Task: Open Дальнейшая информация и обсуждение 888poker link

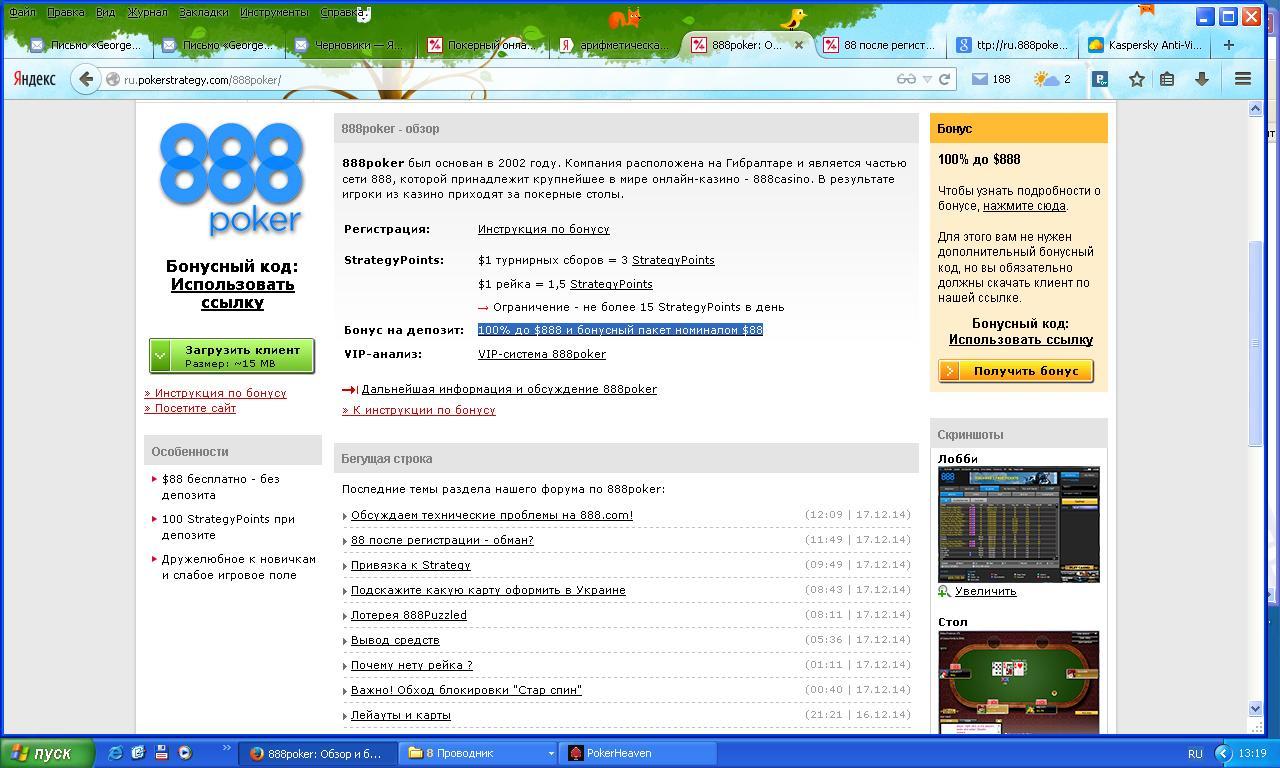Action: (509, 389)
